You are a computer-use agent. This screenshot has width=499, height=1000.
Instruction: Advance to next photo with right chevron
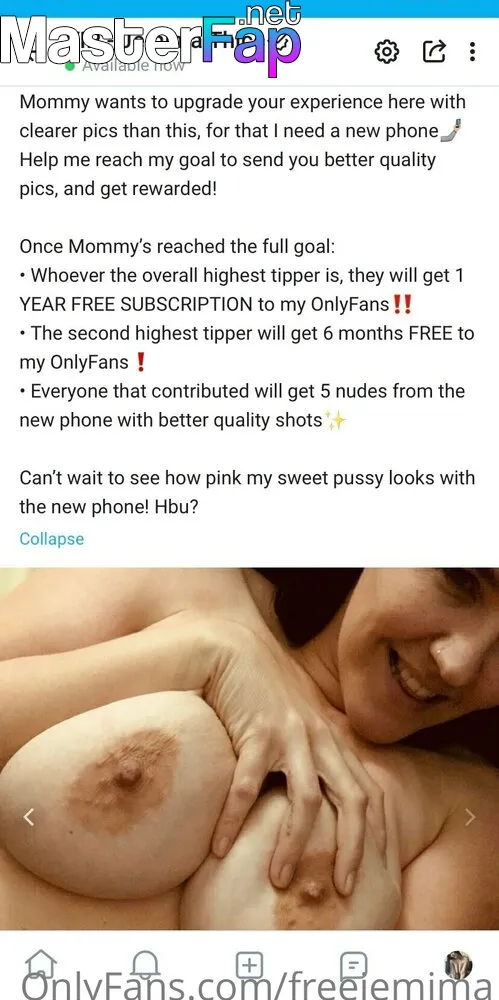470,817
